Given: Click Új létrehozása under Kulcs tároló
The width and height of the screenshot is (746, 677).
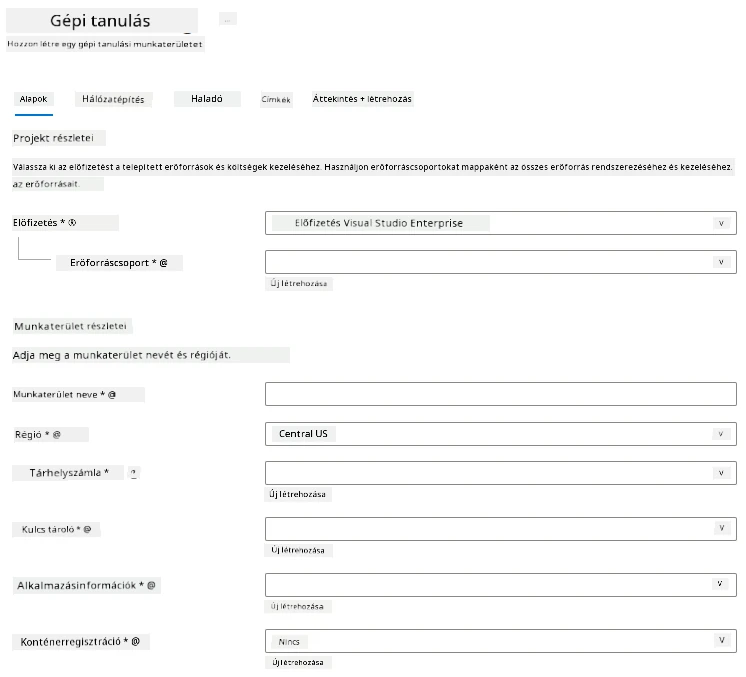Looking at the screenshot, I should click(x=298, y=550).
